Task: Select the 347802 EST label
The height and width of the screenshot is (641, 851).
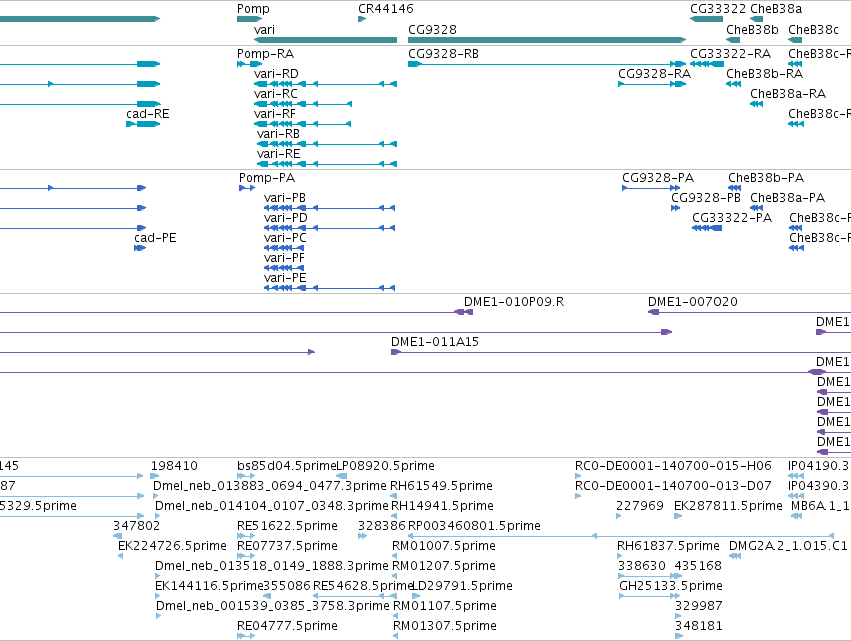Action: [136, 526]
